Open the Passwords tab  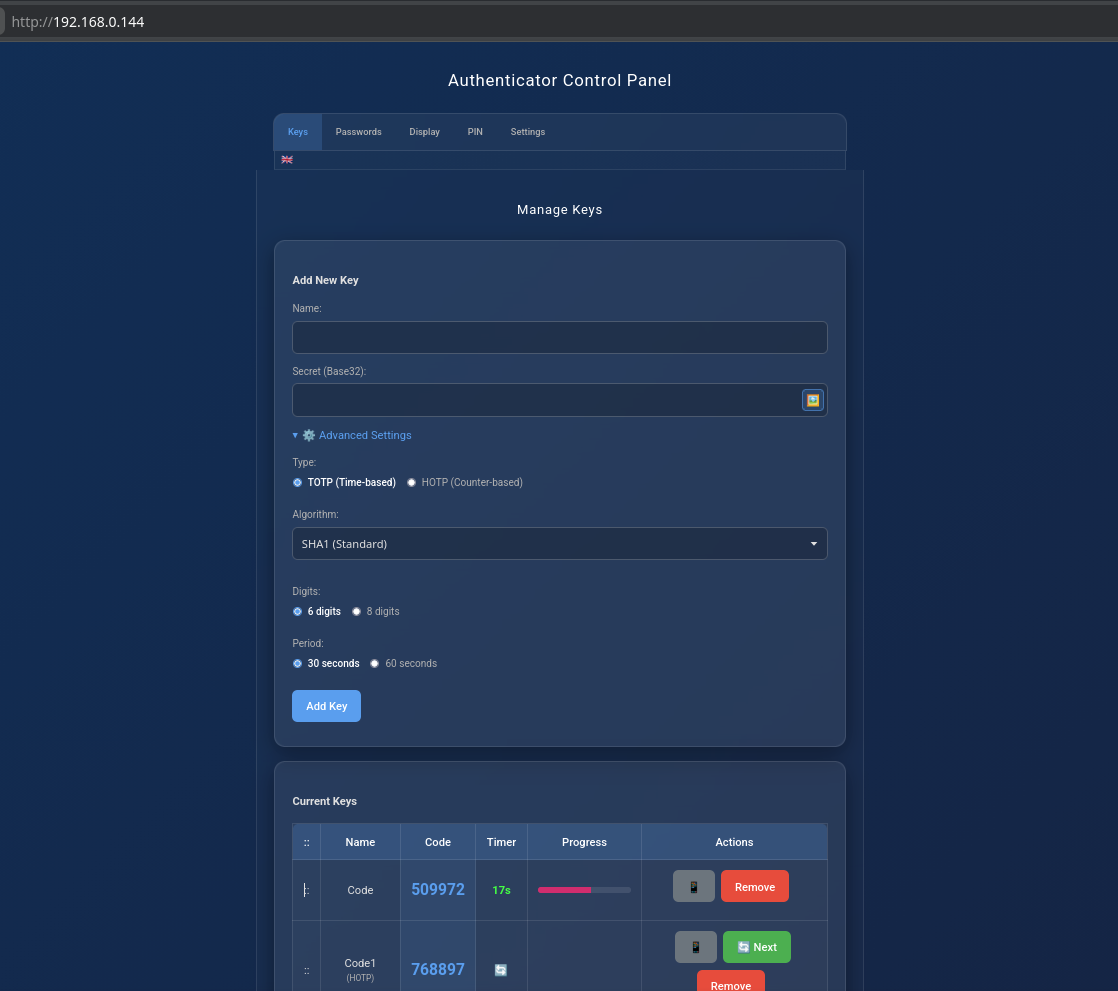tap(359, 132)
